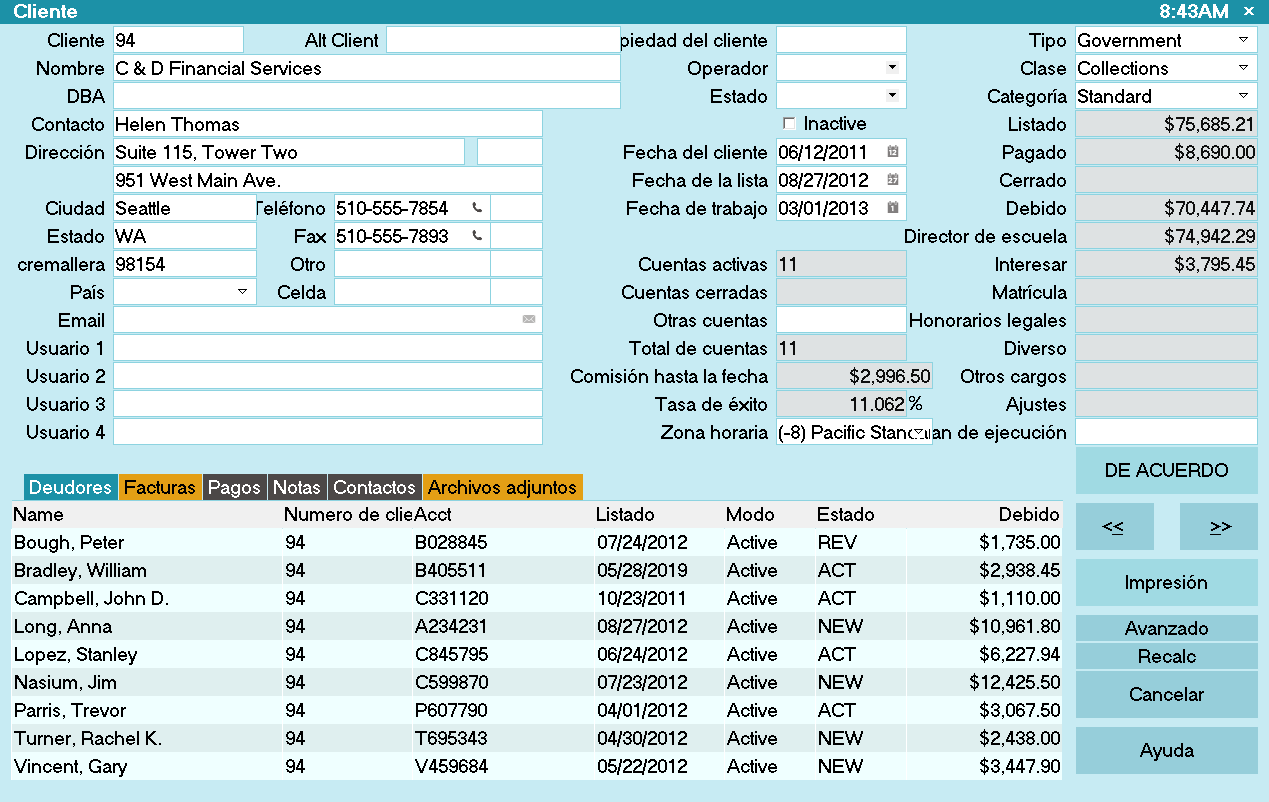Select debtor row Lopez, Stanley
Image resolution: width=1269 pixels, height=802 pixels.
point(537,654)
